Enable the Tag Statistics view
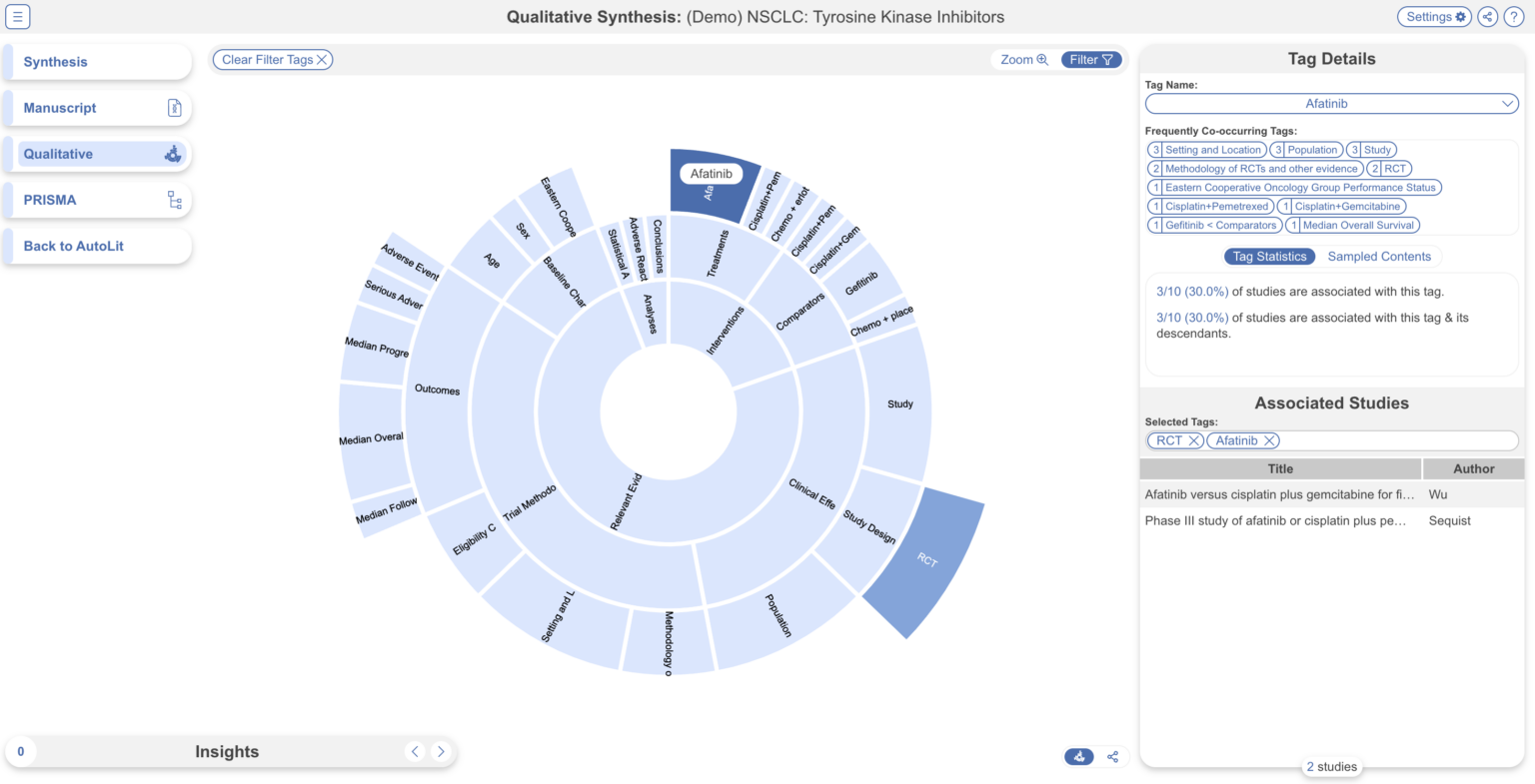 tap(1269, 256)
